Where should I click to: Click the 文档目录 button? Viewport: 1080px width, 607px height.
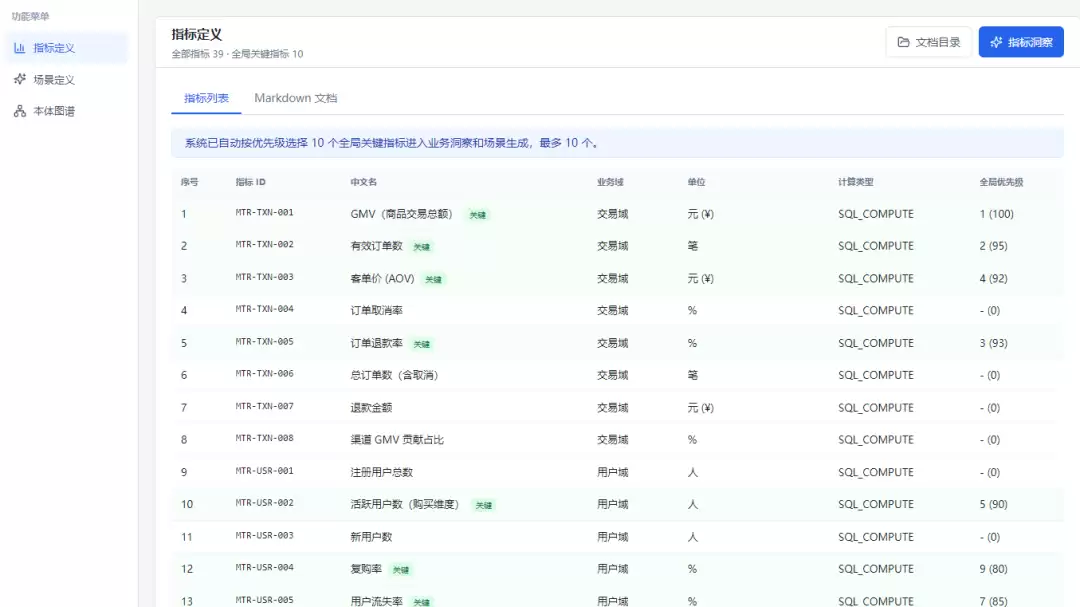coord(928,42)
